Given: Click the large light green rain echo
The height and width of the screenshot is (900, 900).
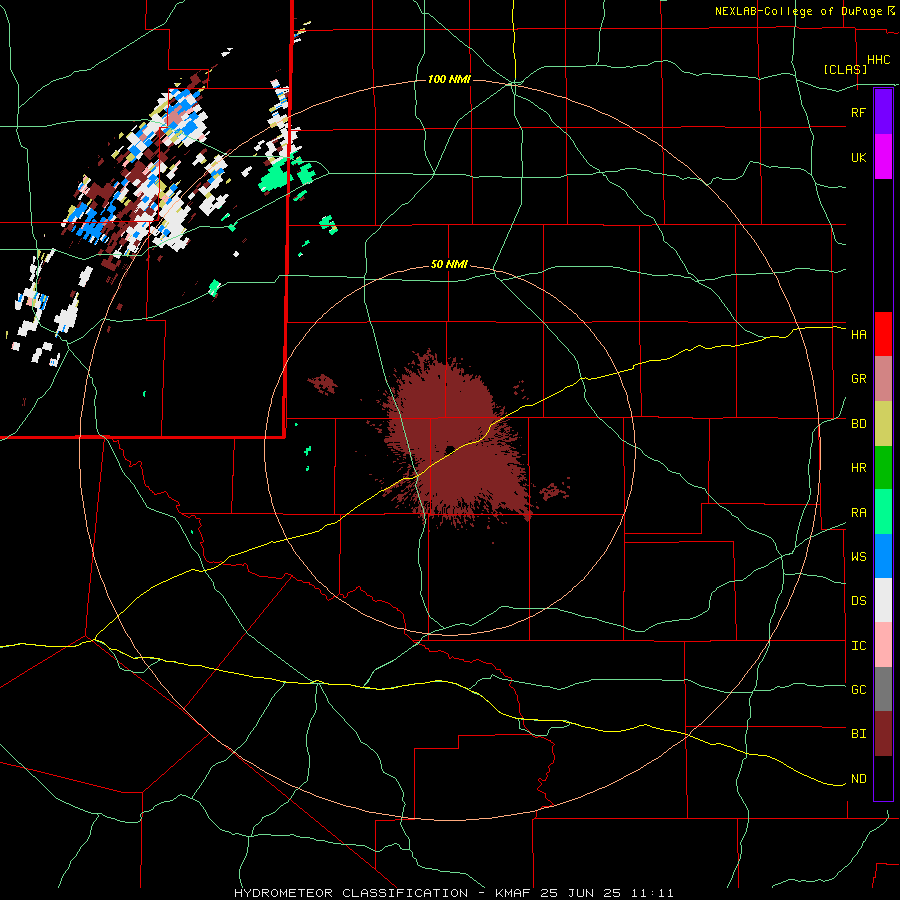Looking at the screenshot, I should pos(274,178).
